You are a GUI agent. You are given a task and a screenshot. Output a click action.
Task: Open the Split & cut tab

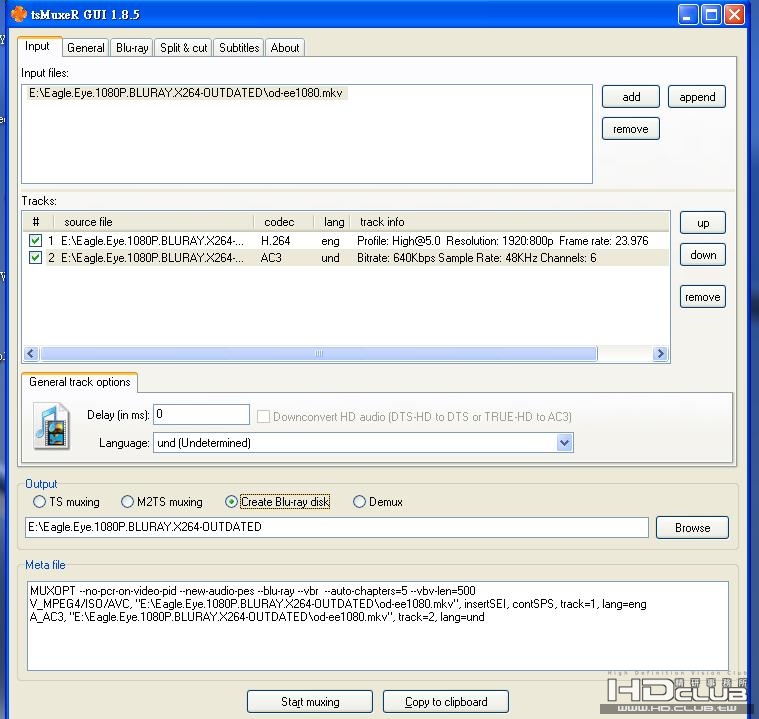pyautogui.click(x=183, y=48)
